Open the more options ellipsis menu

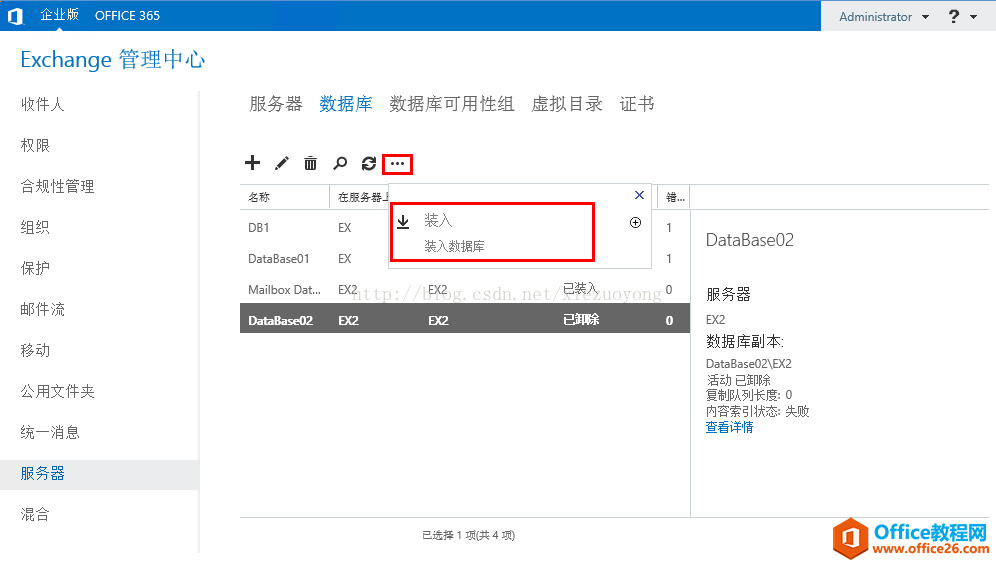pyautogui.click(x=397, y=164)
